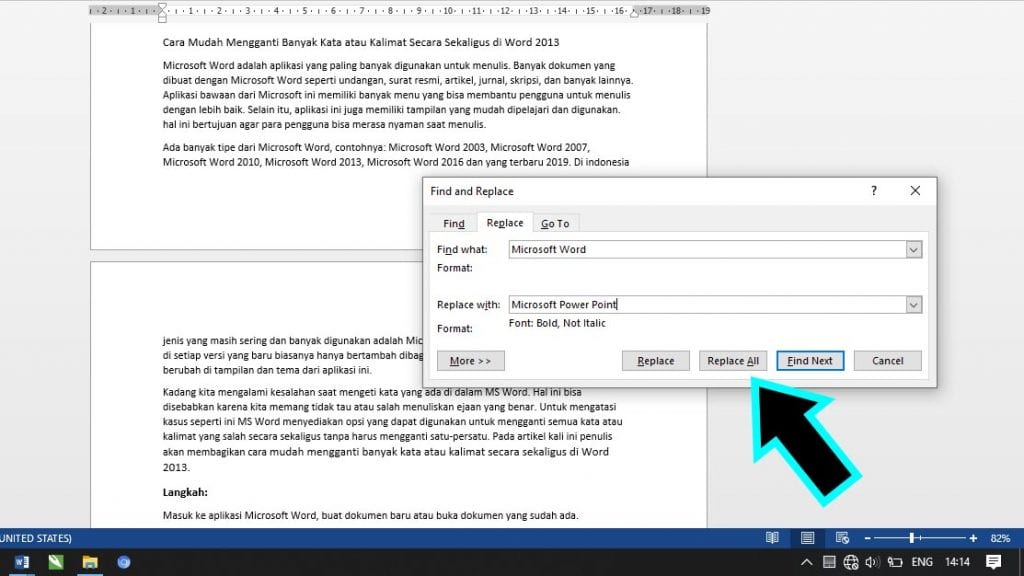Click the paragraph starting 'Kadang kita mengalami'
Image resolution: width=1024 pixels, height=576 pixels.
click(392, 429)
